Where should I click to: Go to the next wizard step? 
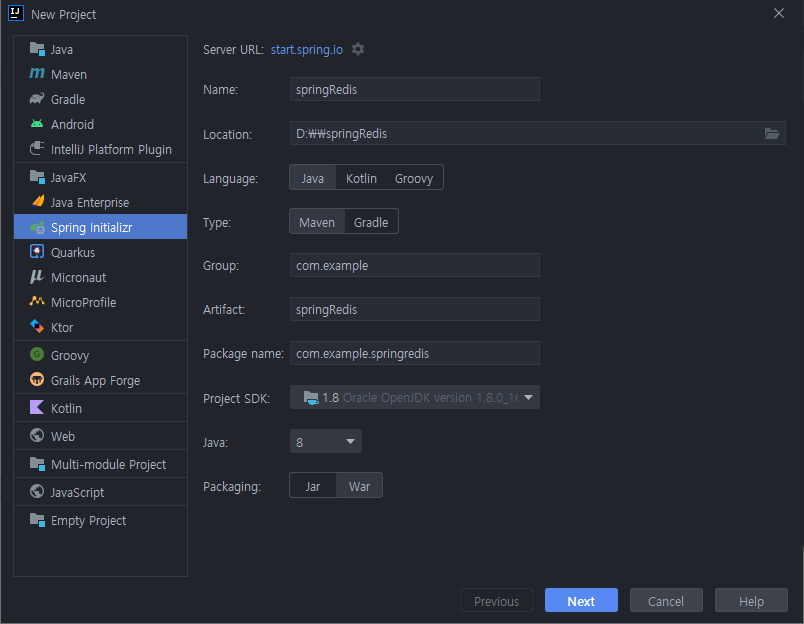[x=581, y=600]
